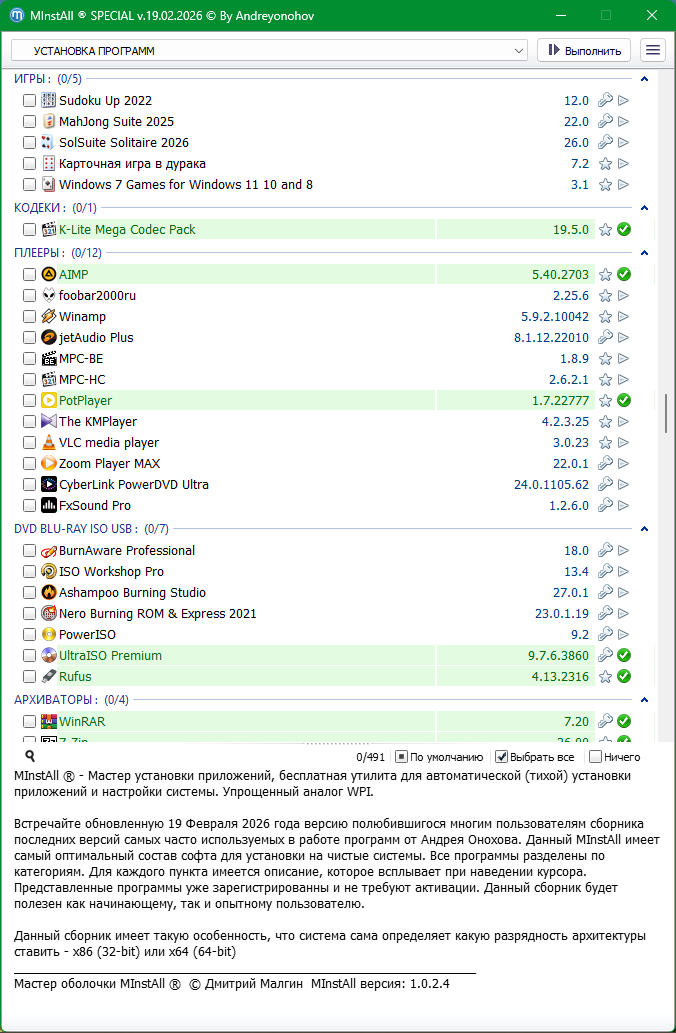
Task: Tick the PotPlayer checkbox
Action: click(30, 401)
